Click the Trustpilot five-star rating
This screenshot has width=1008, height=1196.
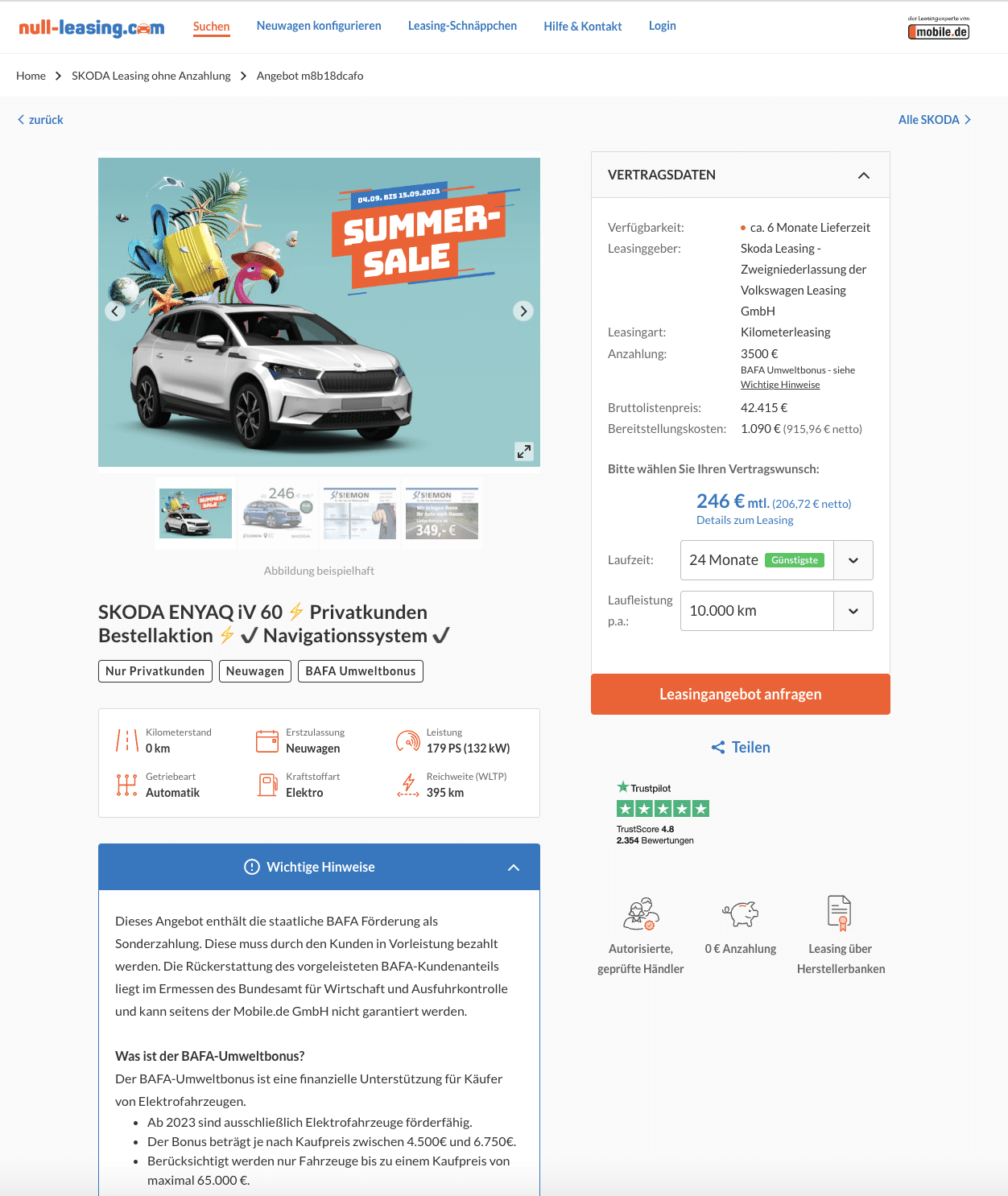coord(663,809)
